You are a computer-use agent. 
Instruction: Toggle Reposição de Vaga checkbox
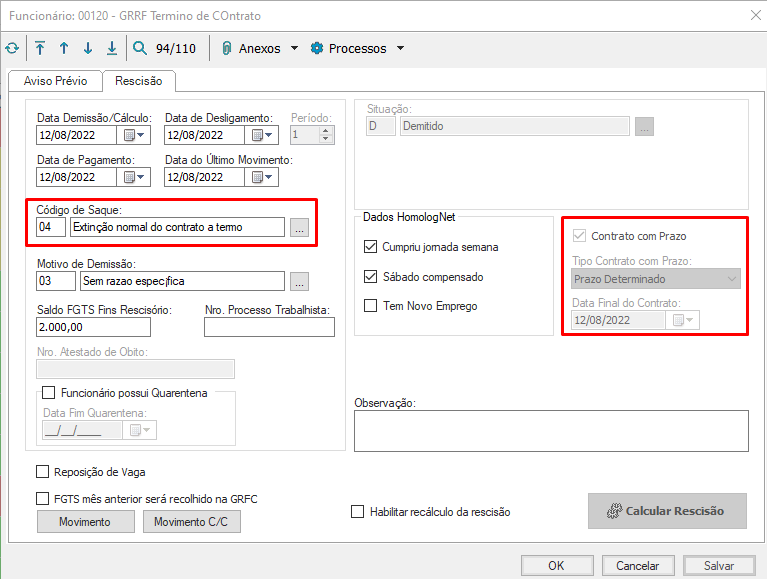pos(43,472)
